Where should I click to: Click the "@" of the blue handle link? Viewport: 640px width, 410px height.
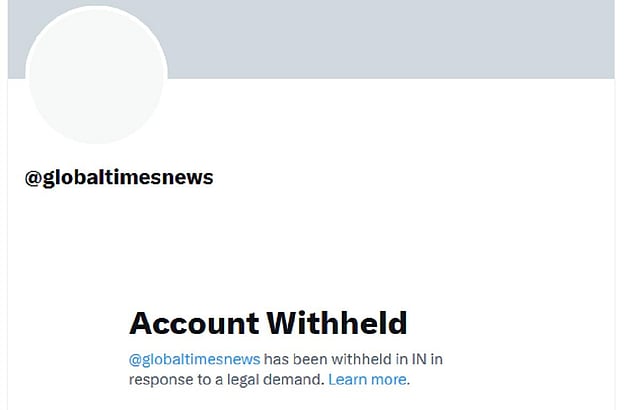[136, 359]
